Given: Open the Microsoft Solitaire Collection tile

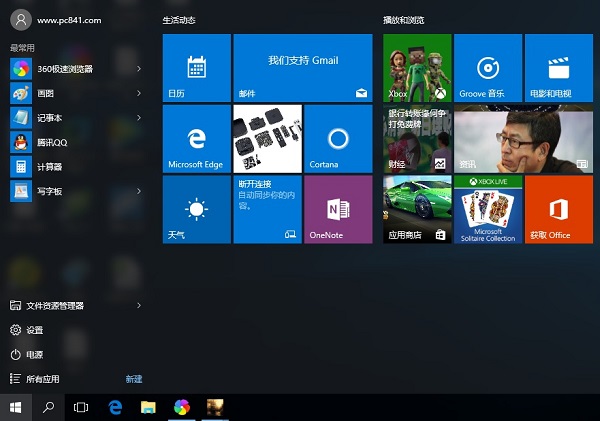Looking at the screenshot, I should click(x=488, y=209).
